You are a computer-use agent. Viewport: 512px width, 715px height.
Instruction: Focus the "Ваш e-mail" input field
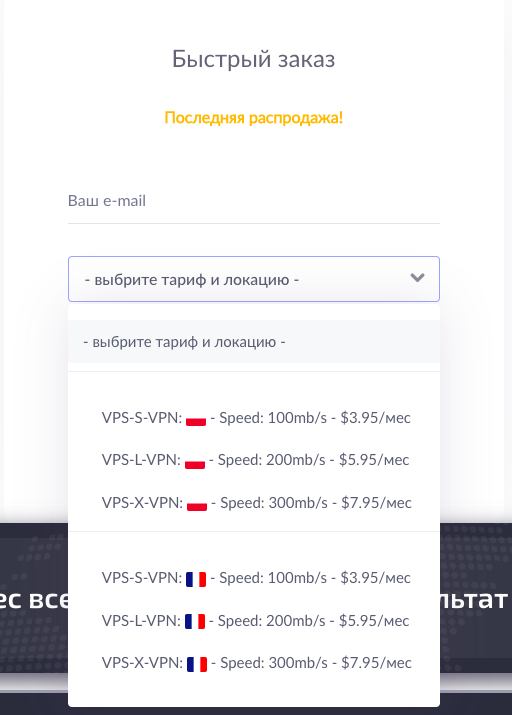[254, 201]
